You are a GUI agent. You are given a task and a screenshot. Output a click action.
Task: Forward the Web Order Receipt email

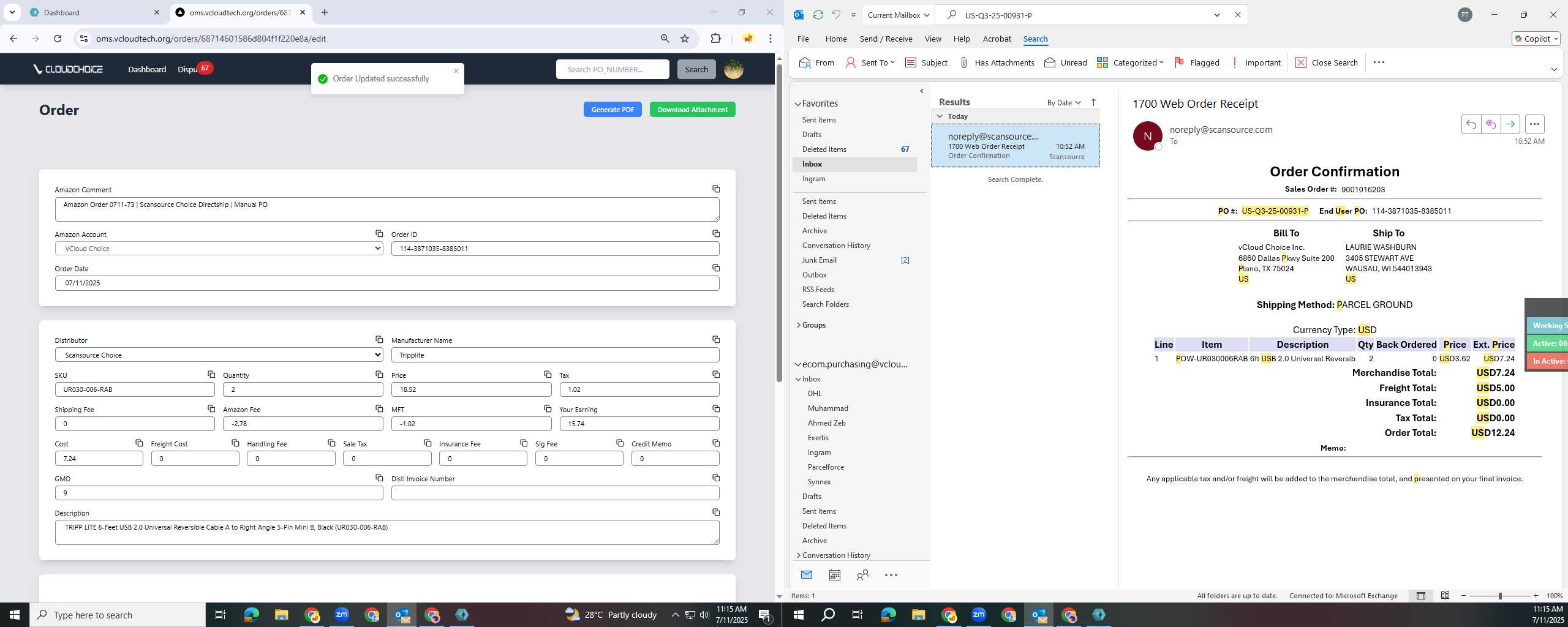pyautogui.click(x=1510, y=124)
